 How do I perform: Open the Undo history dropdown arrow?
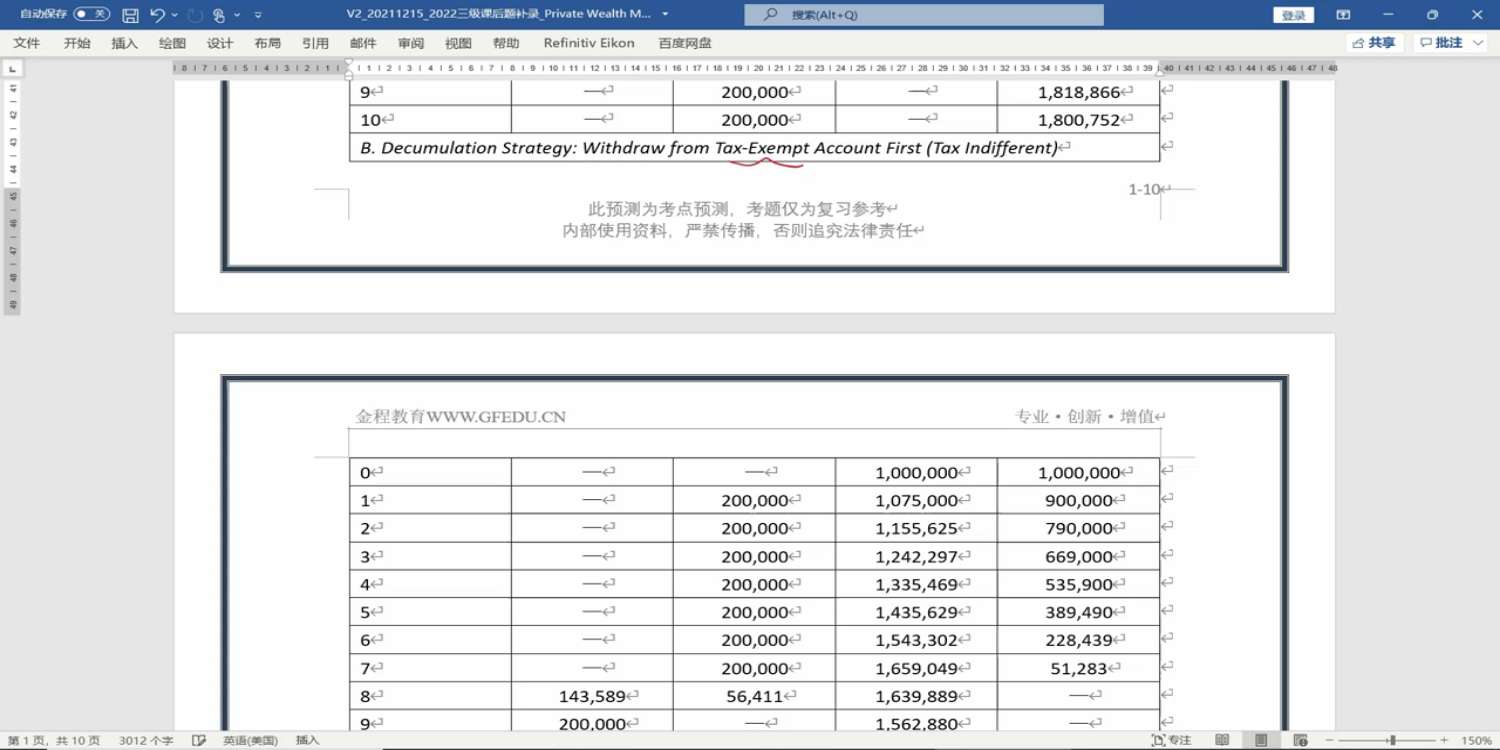[175, 15]
